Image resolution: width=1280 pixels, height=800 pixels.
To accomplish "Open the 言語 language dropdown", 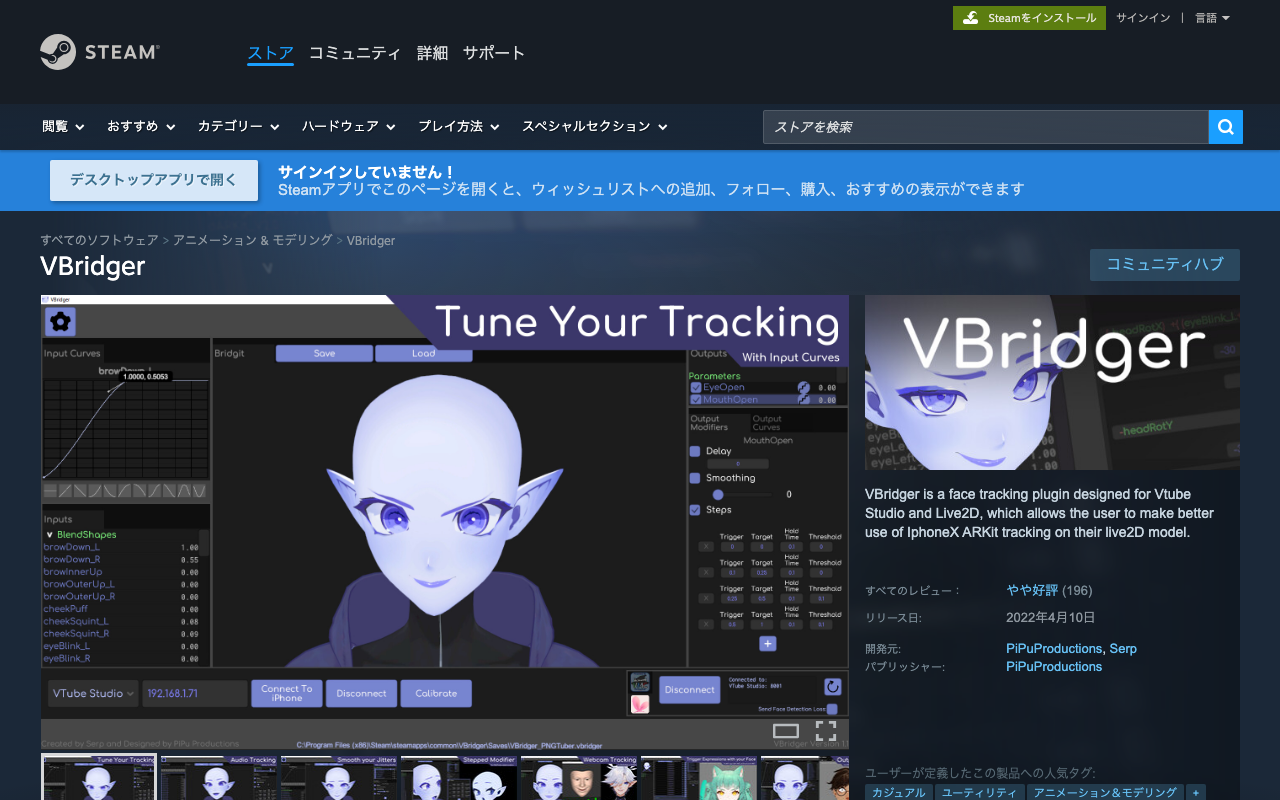I will tap(1212, 18).
